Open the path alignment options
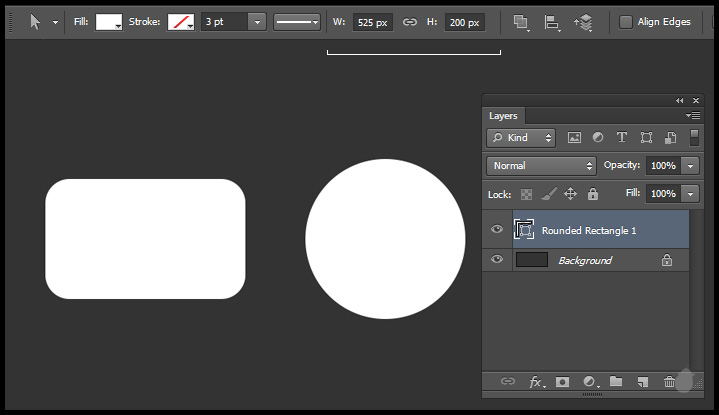The height and width of the screenshot is (415, 719). (x=552, y=22)
